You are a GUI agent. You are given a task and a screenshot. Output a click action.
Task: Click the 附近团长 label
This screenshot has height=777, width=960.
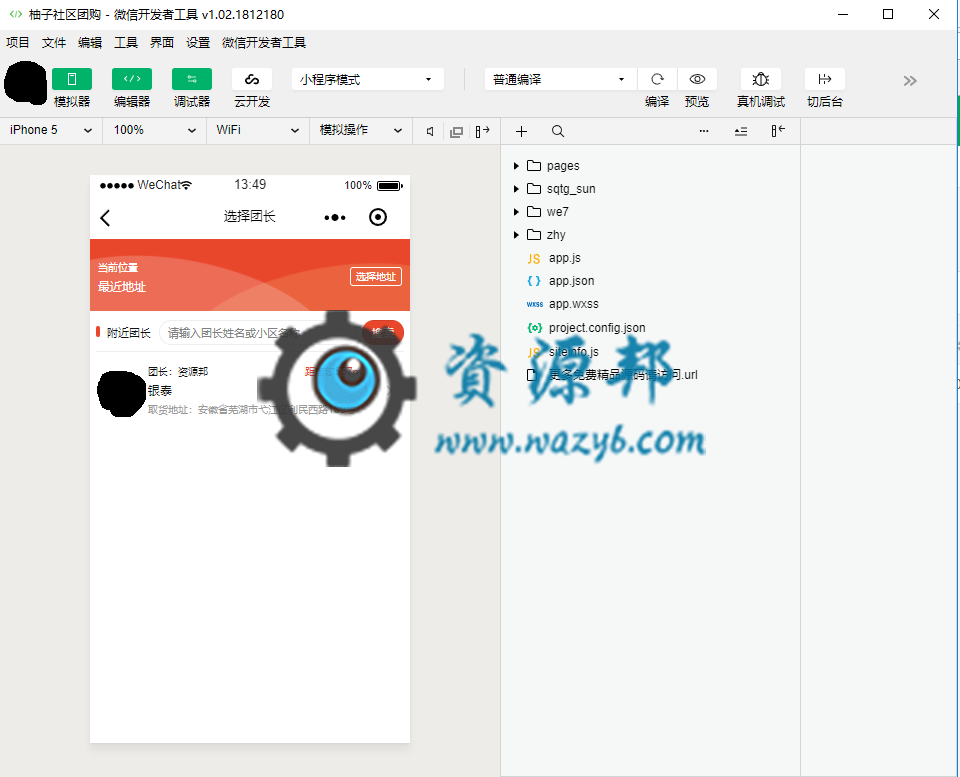pyautogui.click(x=129, y=332)
